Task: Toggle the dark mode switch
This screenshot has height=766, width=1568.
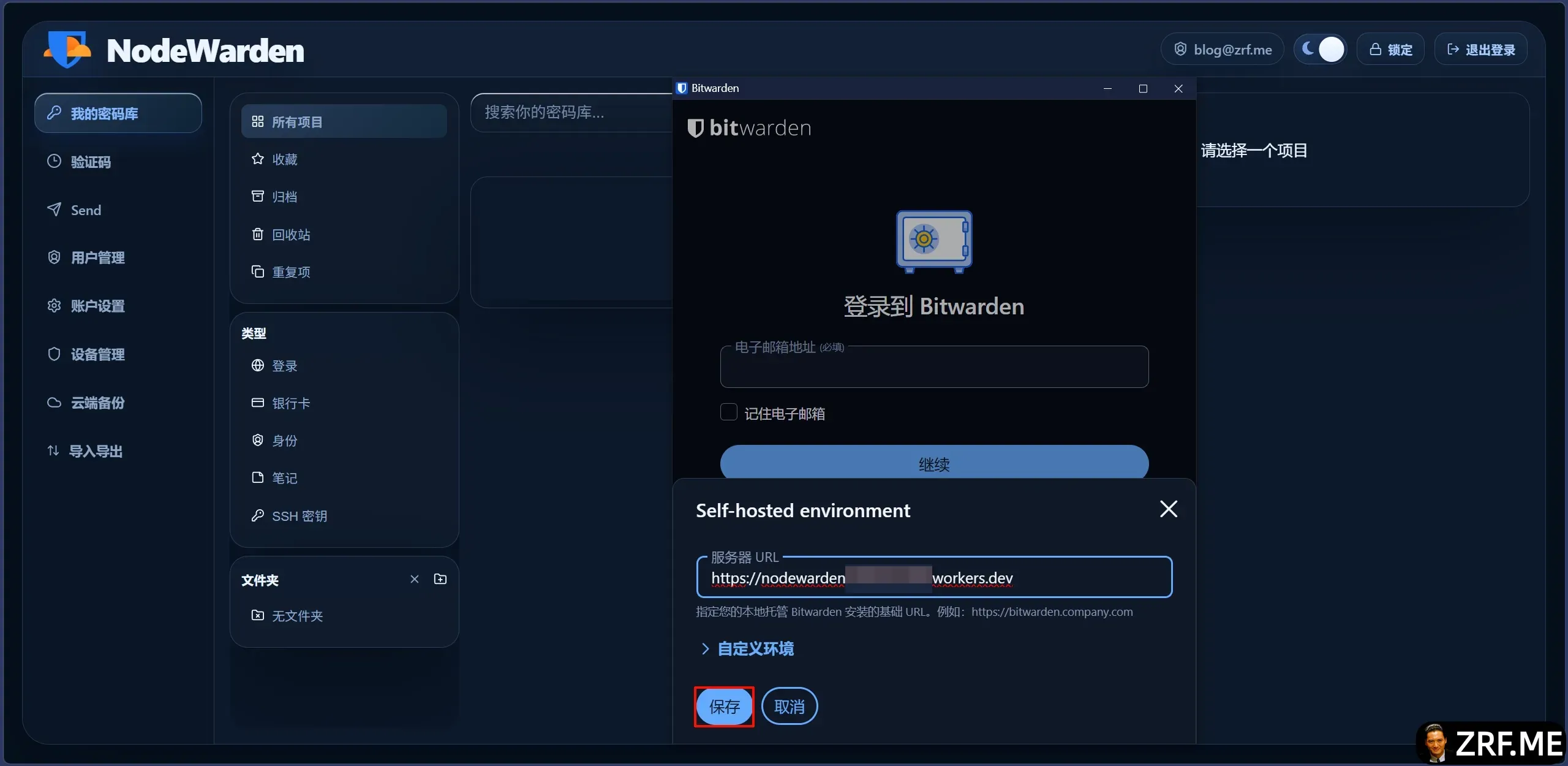Action: pyautogui.click(x=1321, y=49)
